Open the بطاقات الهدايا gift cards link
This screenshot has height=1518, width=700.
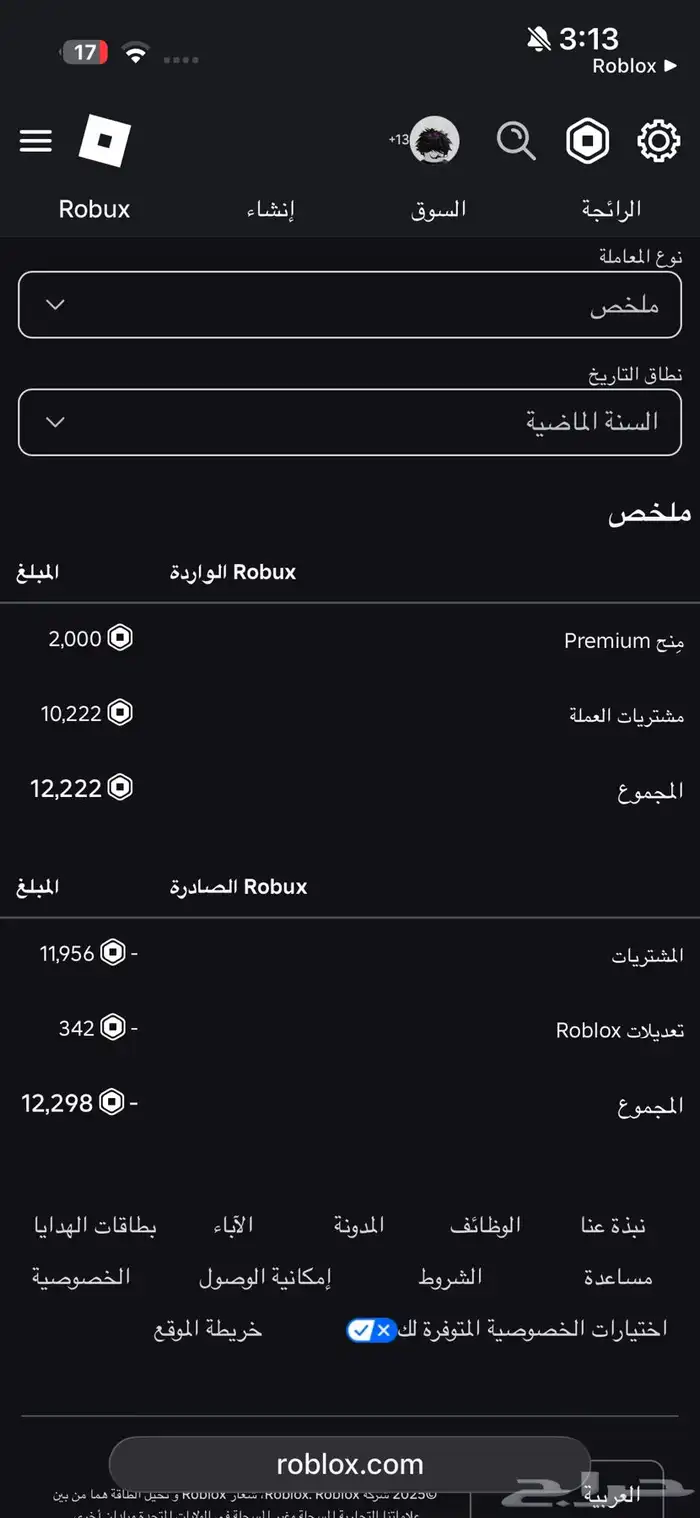96,1225
